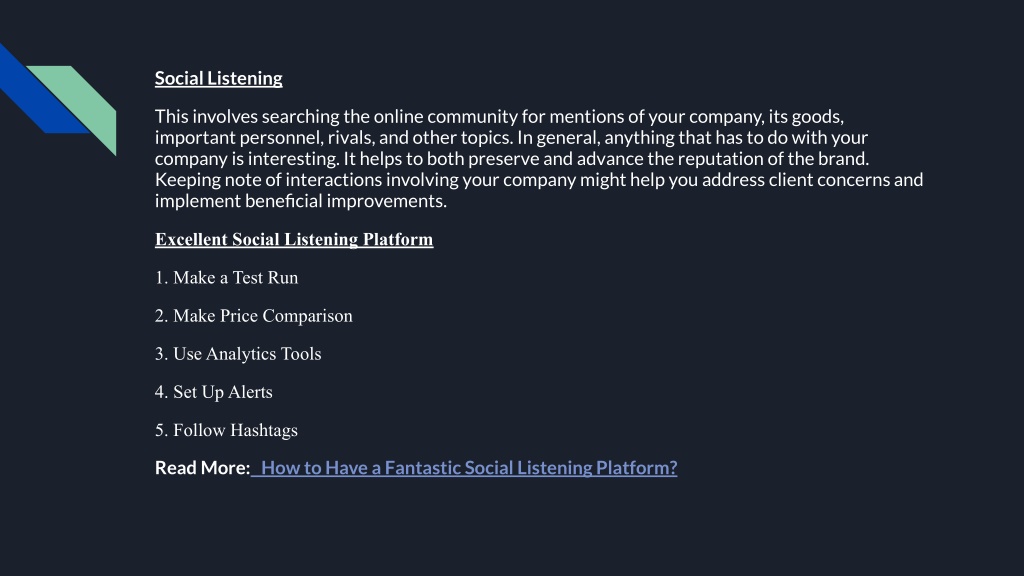1024x576 pixels.
Task: Select list item "5. Follow Hashtags"
Action: (226, 430)
